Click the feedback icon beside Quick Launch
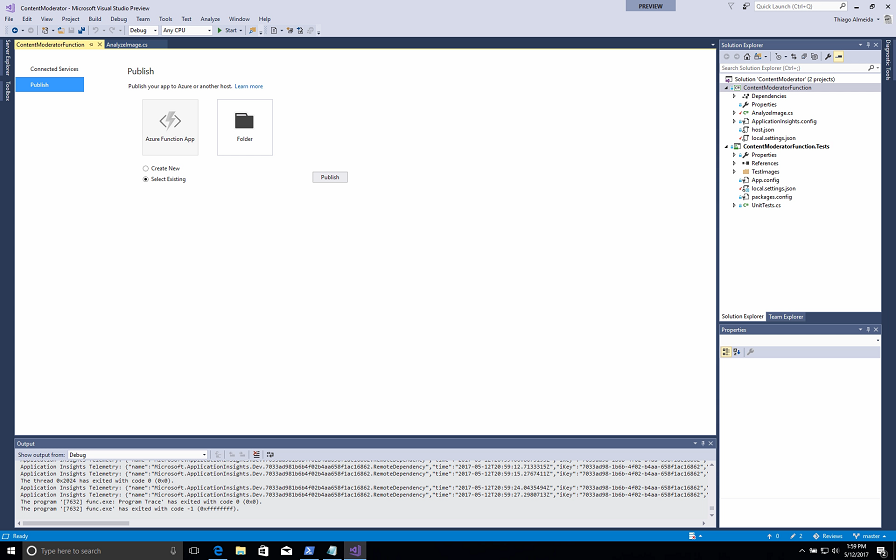Screen dimensions: 896x560 pos(746,6)
